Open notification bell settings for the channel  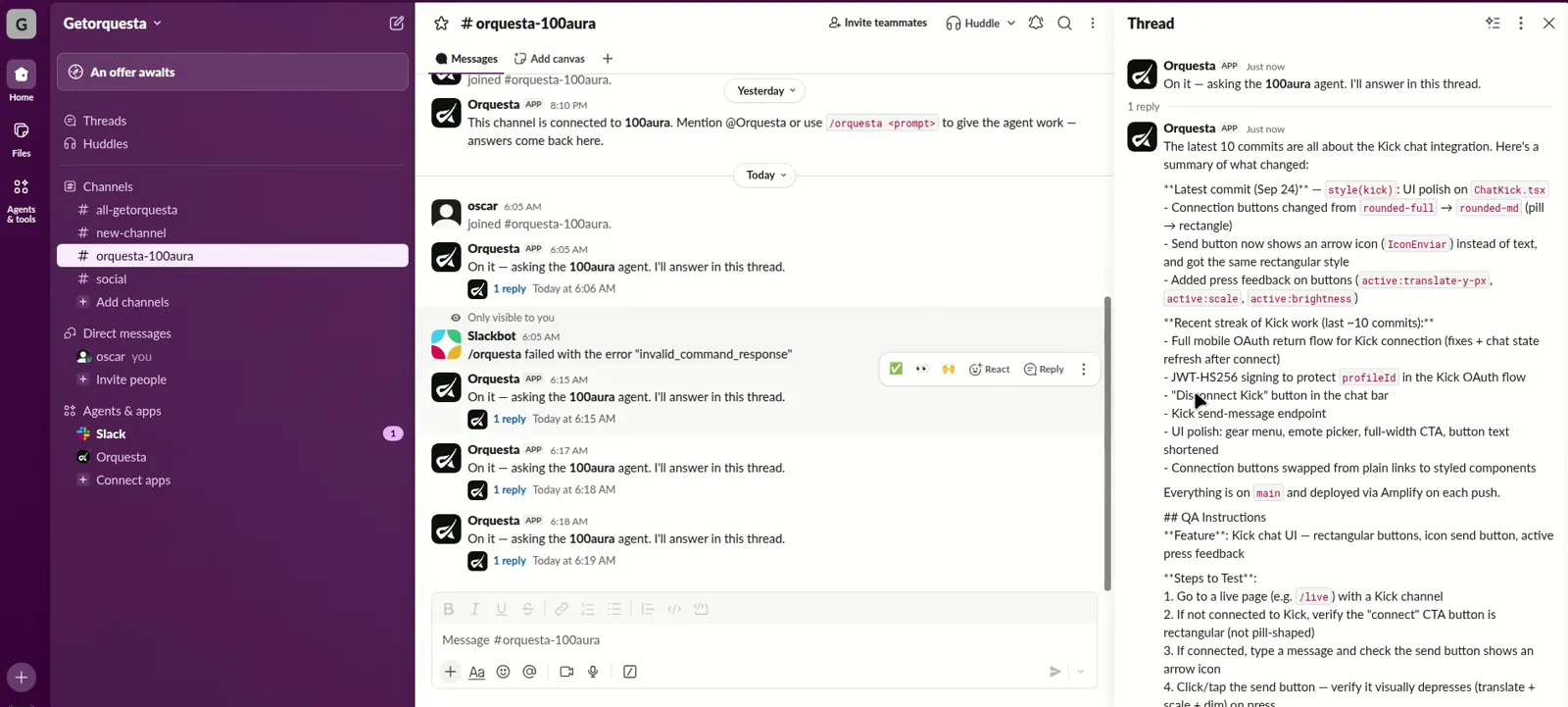(1036, 23)
